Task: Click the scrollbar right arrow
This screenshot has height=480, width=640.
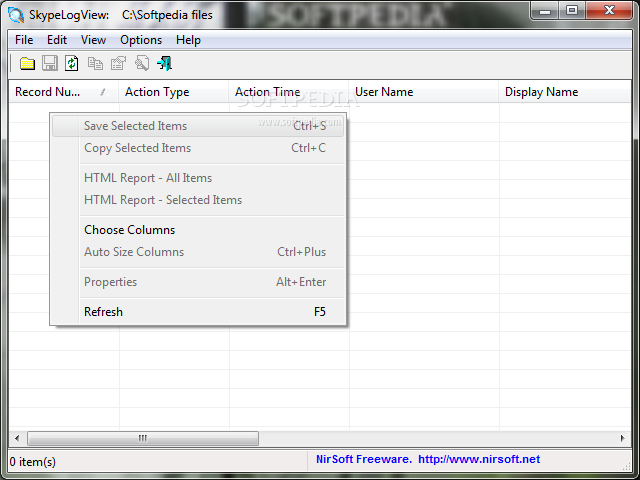Action: (x=622, y=438)
